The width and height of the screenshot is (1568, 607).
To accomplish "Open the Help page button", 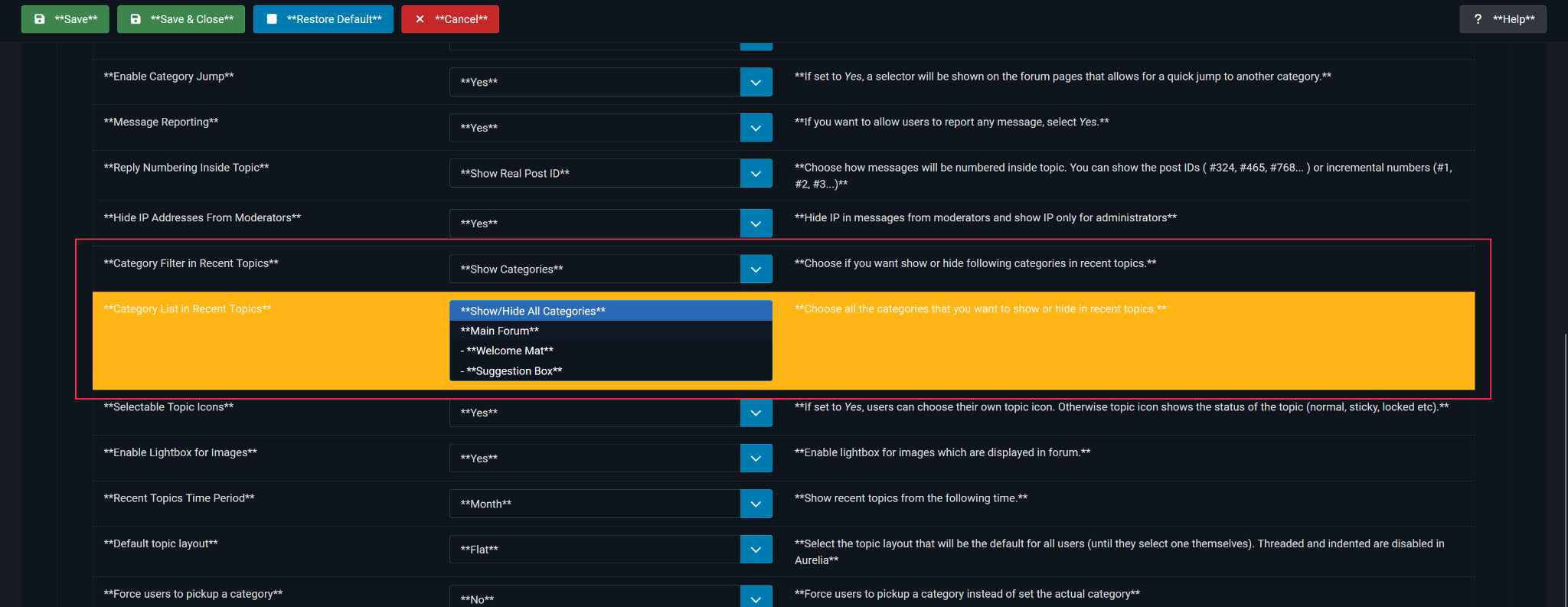I will click(x=1502, y=19).
